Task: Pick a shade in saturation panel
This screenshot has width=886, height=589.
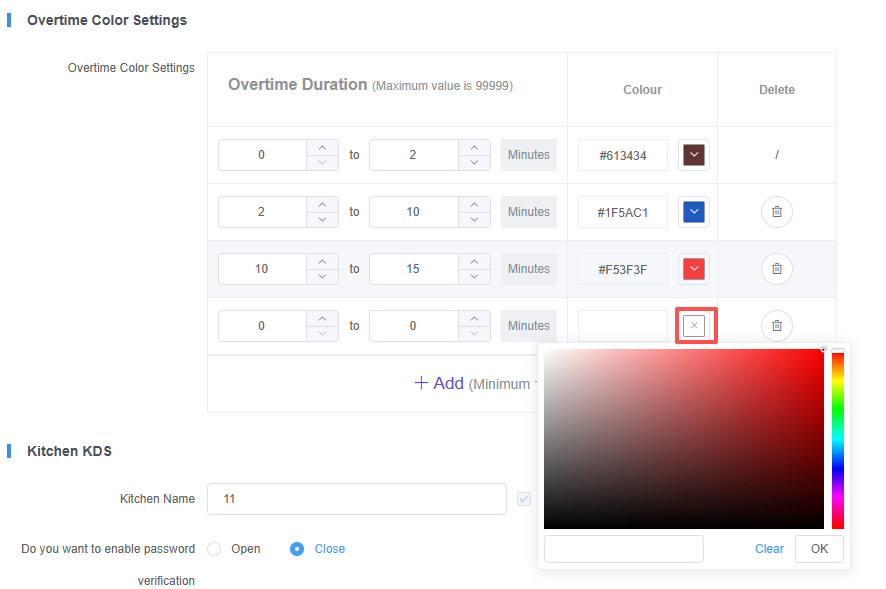Action: pyautogui.click(x=683, y=438)
